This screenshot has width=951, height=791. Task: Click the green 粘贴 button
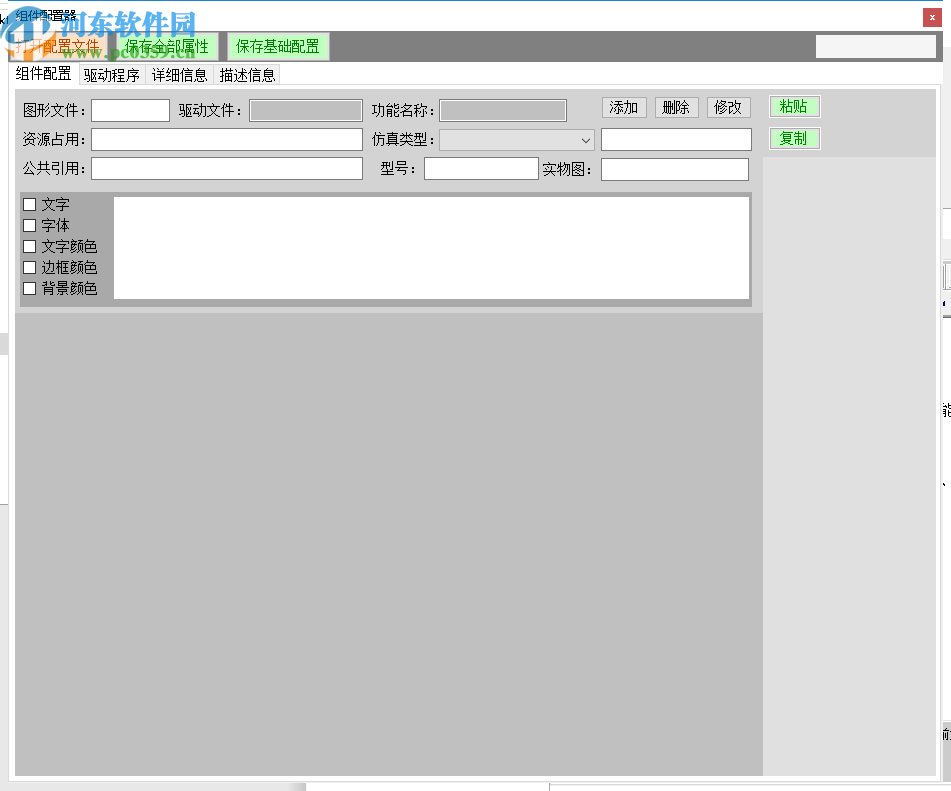coord(795,107)
